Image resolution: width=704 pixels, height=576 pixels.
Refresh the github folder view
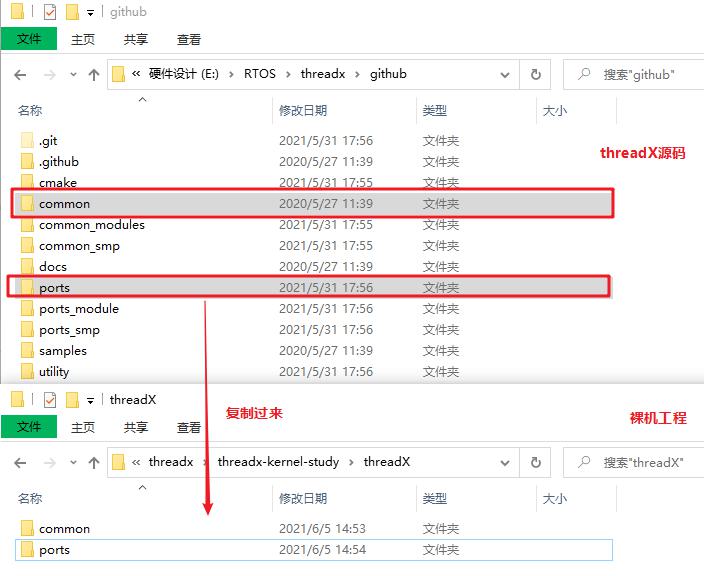(x=535, y=75)
